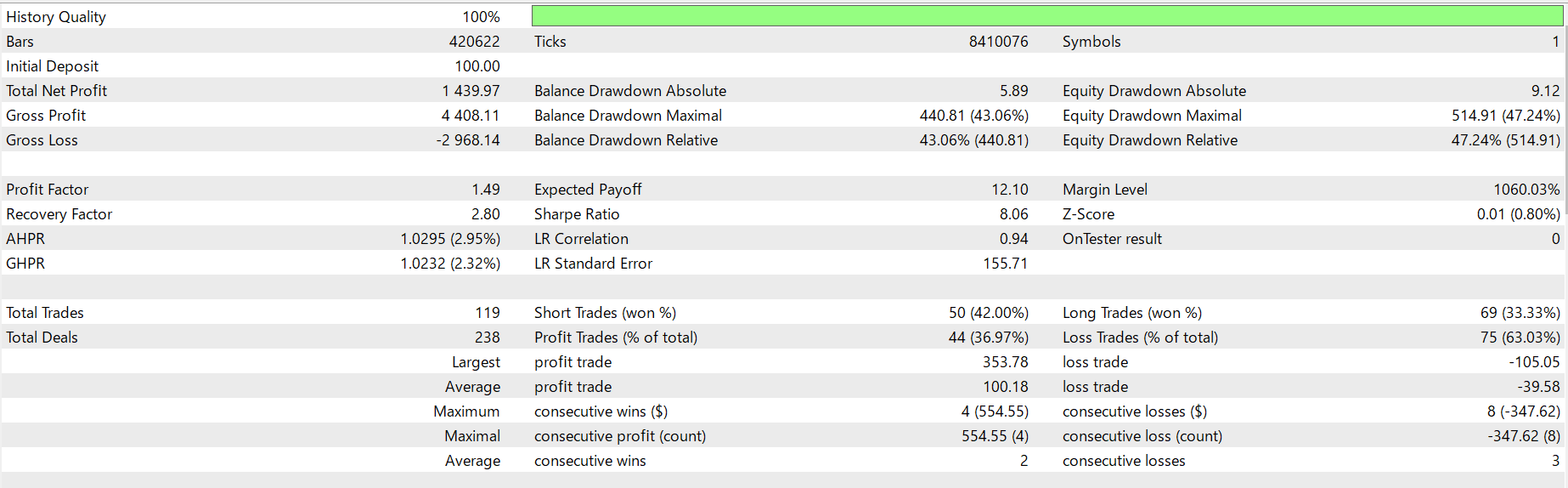Screen dimensions: 1568x488
Task: Select the Short Trades (won %) label
Action: click(x=605, y=313)
